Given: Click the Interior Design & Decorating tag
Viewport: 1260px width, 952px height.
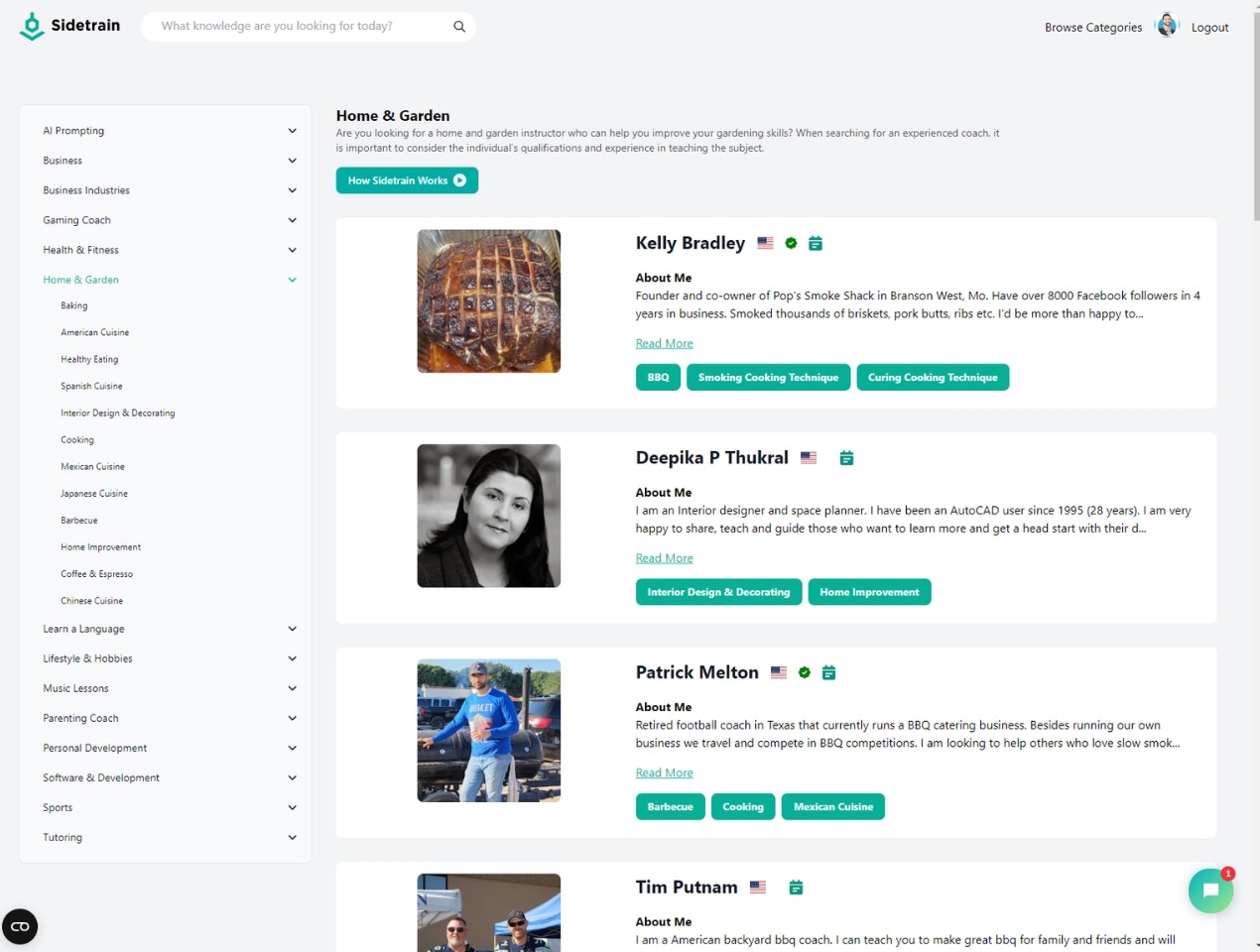Looking at the screenshot, I should (718, 592).
